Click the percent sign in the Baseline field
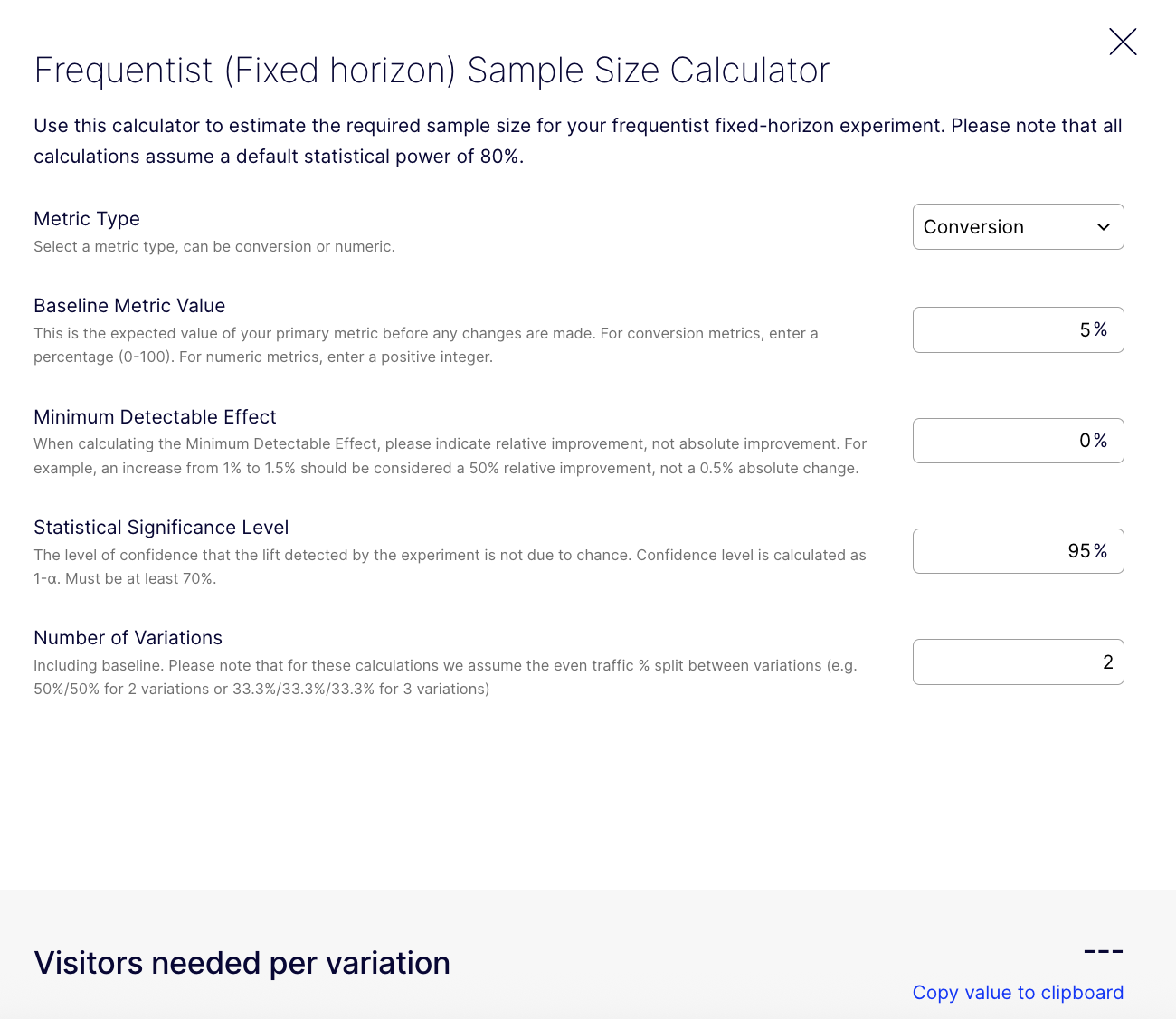Screen dimensions: 1176x1019 coord(1101,330)
